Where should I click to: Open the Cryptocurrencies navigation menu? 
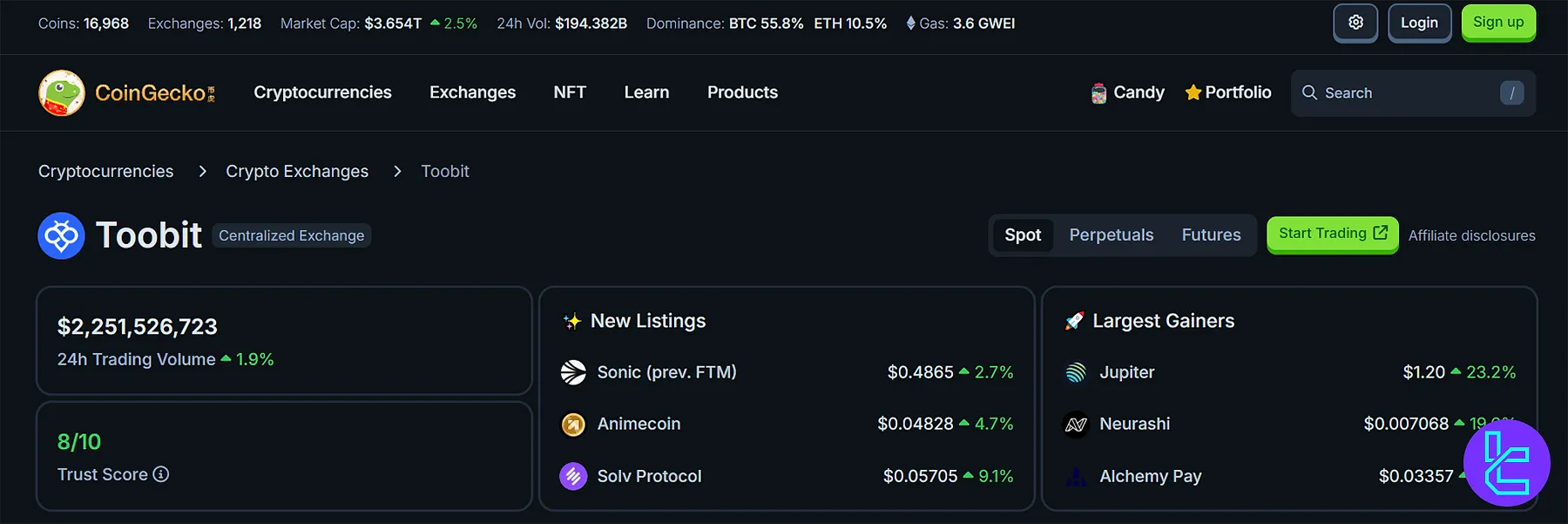322,92
